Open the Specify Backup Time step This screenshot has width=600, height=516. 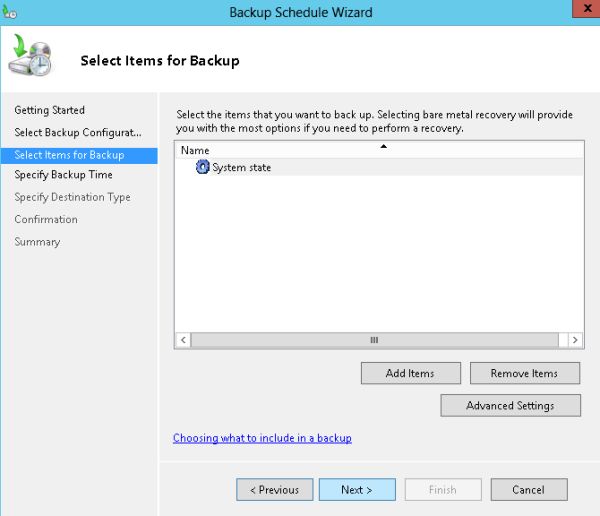64,175
